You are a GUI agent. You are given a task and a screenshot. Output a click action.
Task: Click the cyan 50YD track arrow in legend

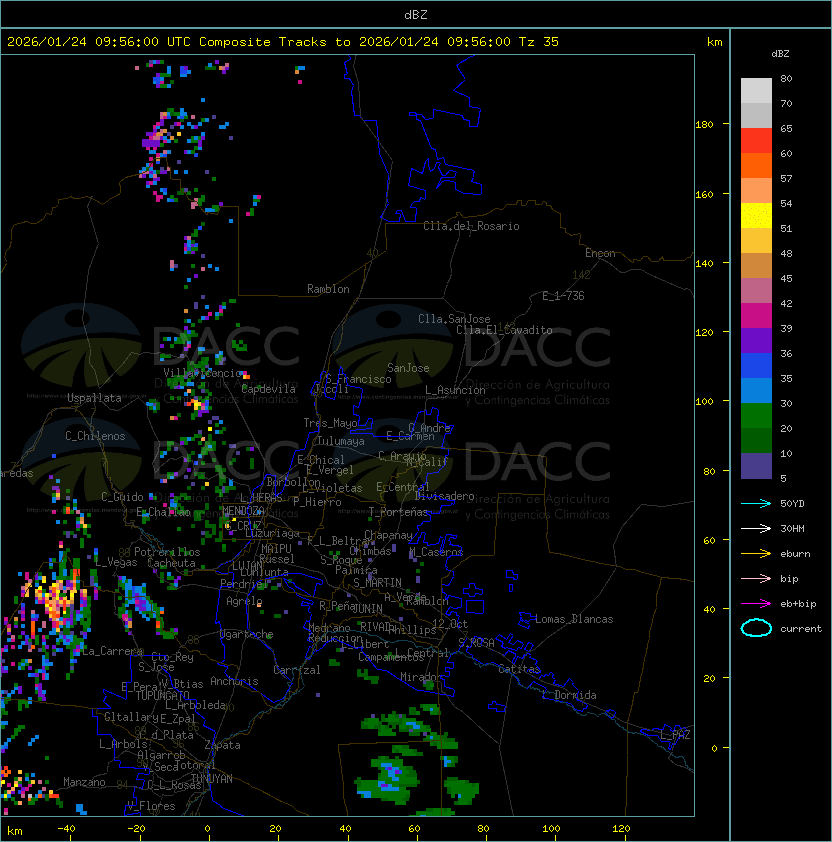(x=756, y=504)
